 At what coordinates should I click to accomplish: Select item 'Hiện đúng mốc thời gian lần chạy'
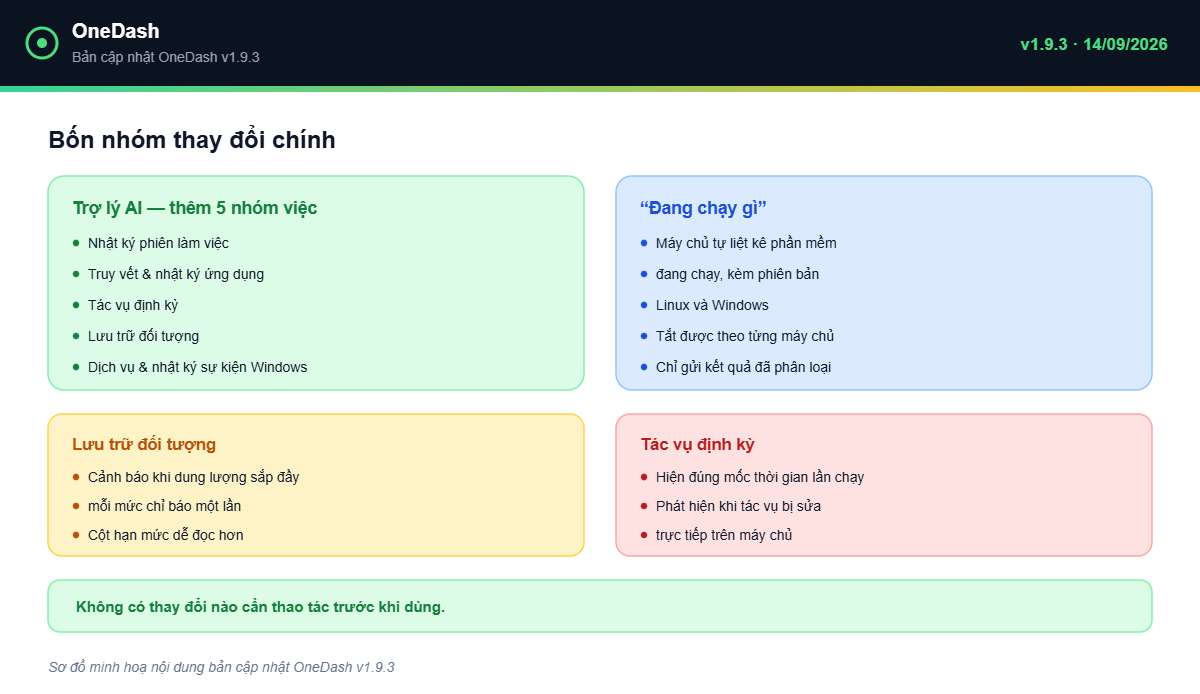760,477
